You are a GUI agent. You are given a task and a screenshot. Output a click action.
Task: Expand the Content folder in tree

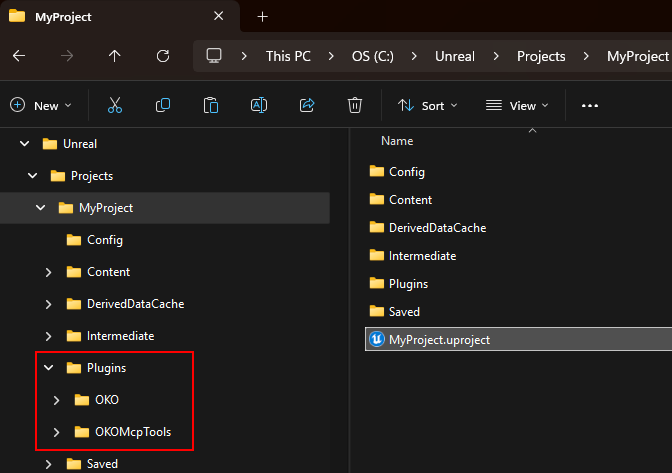pos(48,272)
